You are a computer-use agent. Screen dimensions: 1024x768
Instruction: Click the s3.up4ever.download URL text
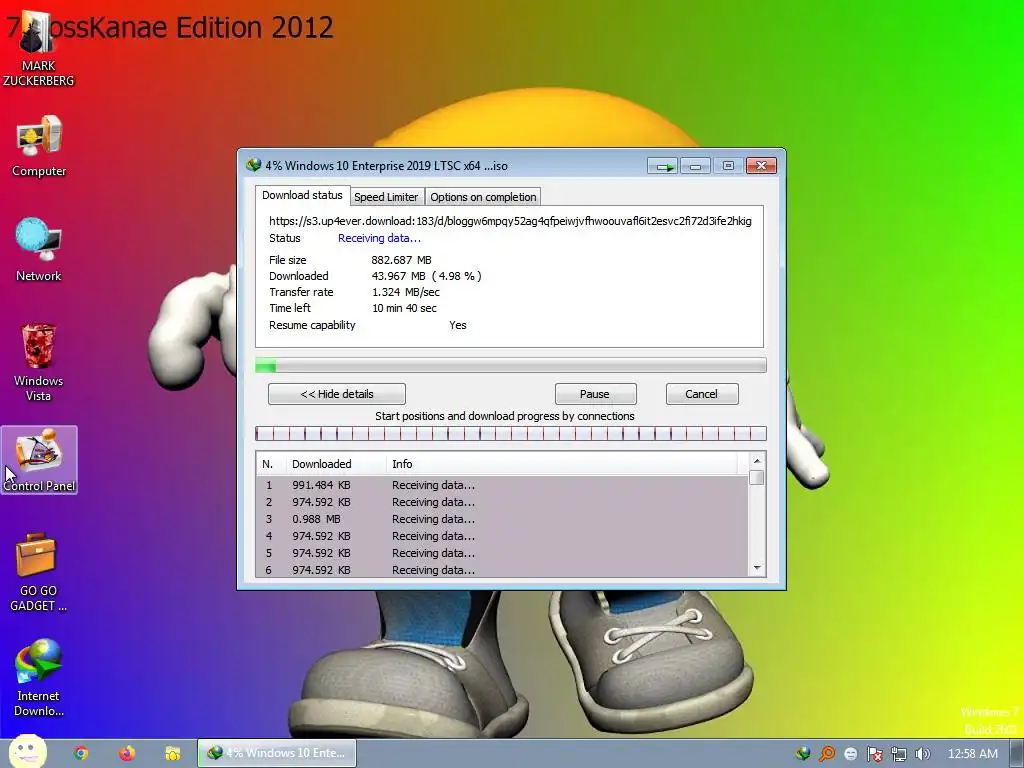pos(510,221)
